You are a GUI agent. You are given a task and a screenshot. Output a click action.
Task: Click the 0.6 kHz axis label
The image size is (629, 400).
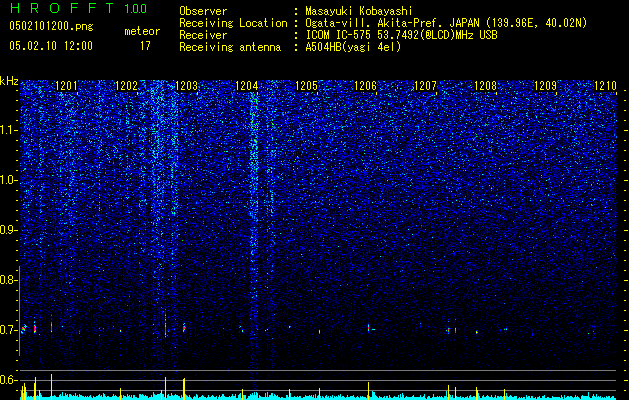coord(8,380)
